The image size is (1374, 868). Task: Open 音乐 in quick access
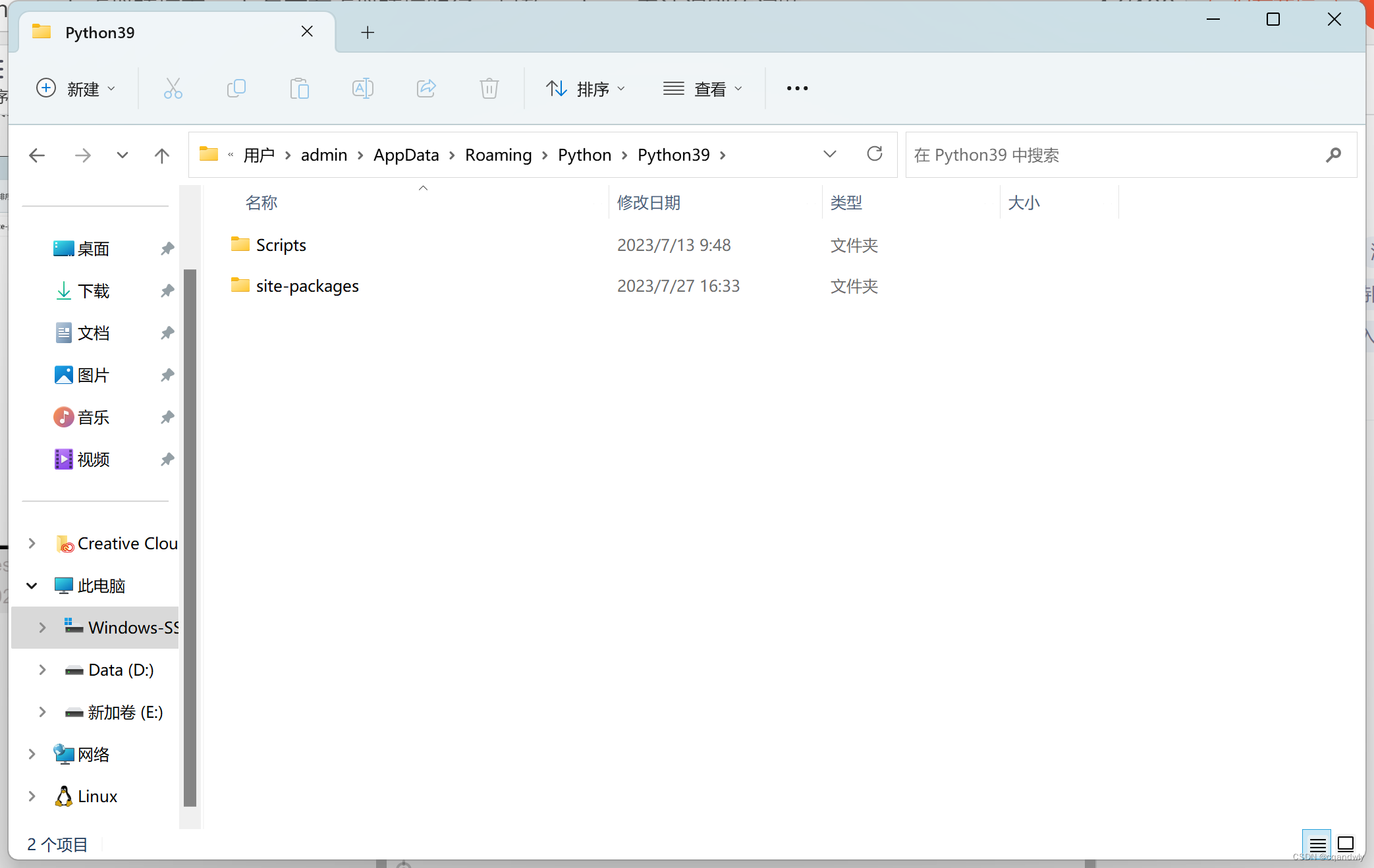pyautogui.click(x=94, y=417)
